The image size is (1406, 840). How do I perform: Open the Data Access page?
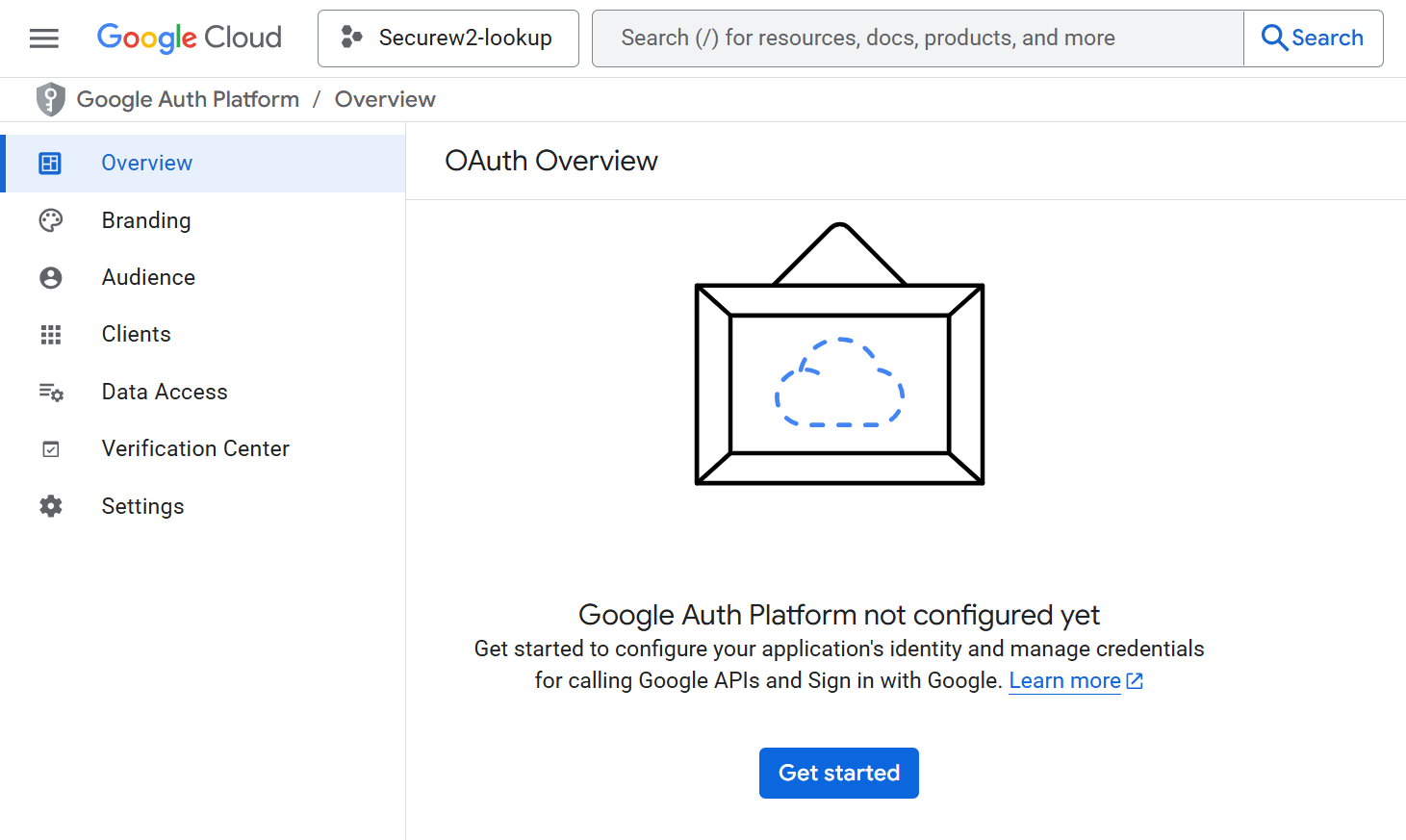click(x=165, y=392)
